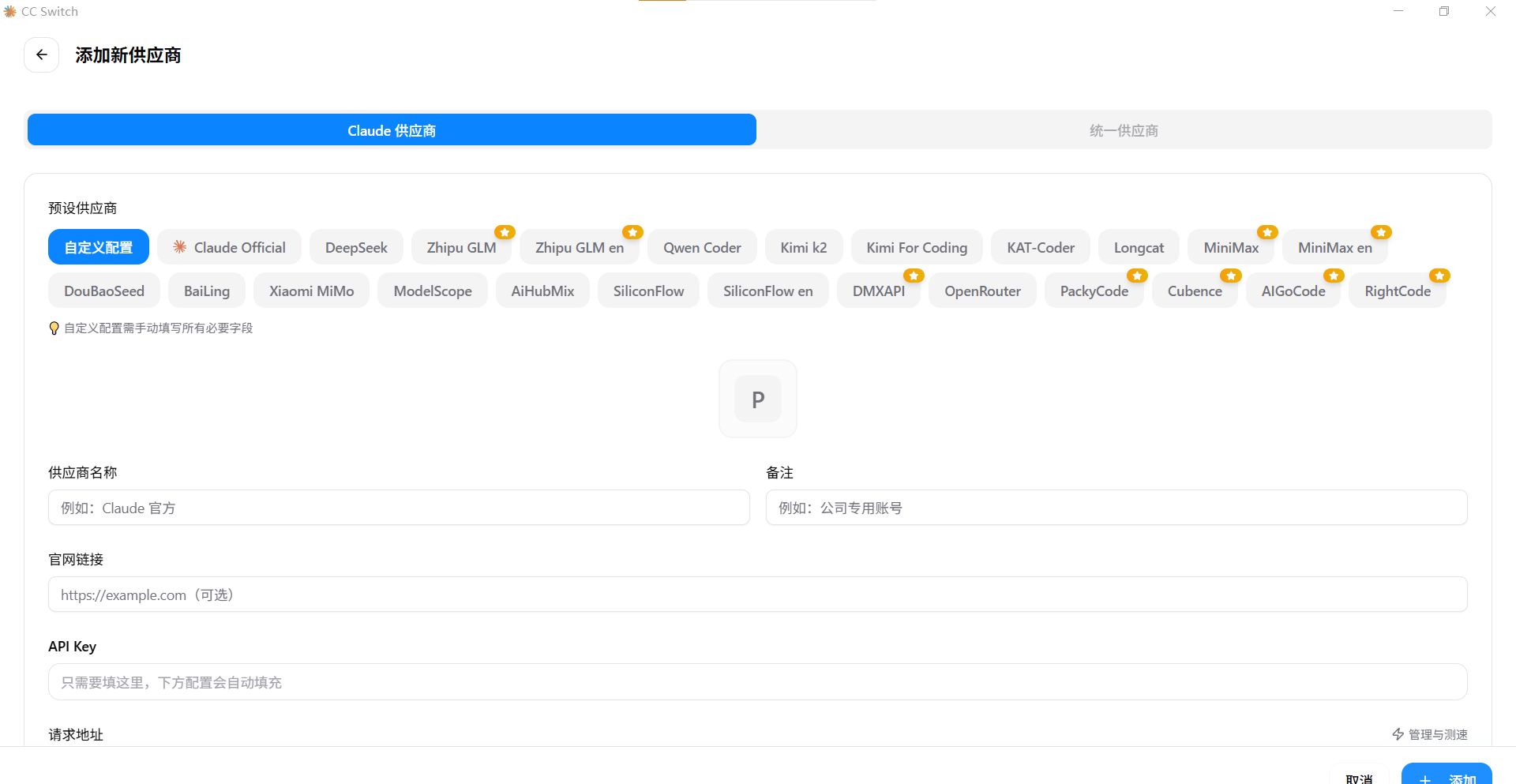Choose the Kimi k2 preset
This screenshot has height=784, width=1516.
tap(804, 247)
